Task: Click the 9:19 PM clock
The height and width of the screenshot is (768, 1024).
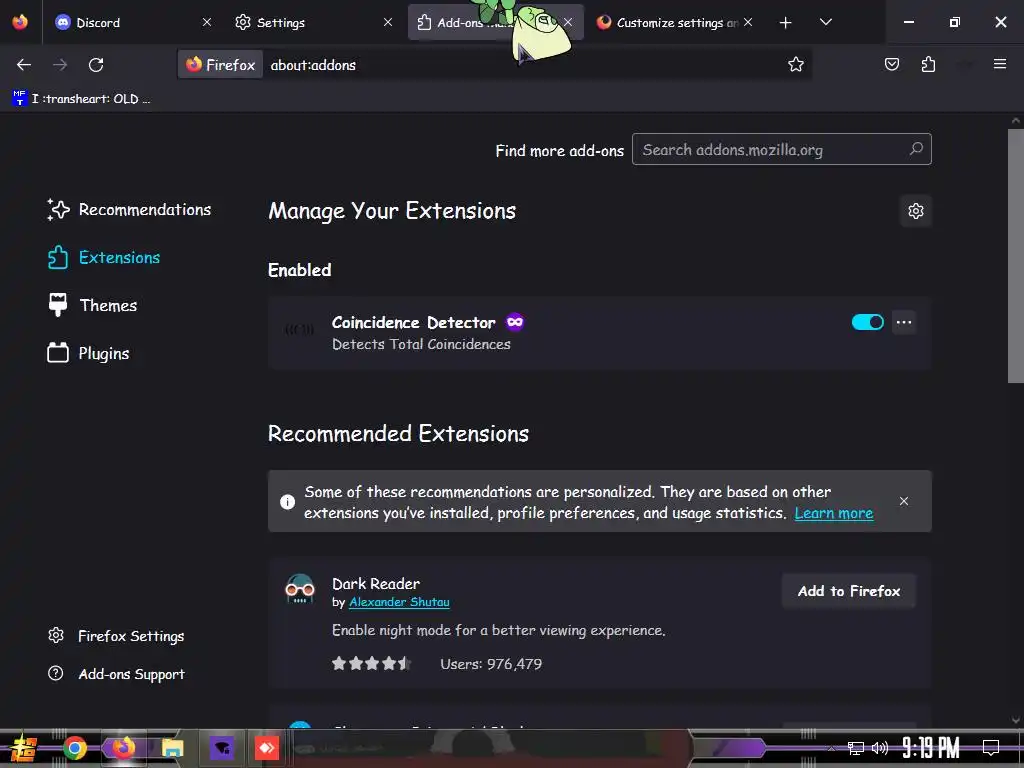Action: click(930, 747)
